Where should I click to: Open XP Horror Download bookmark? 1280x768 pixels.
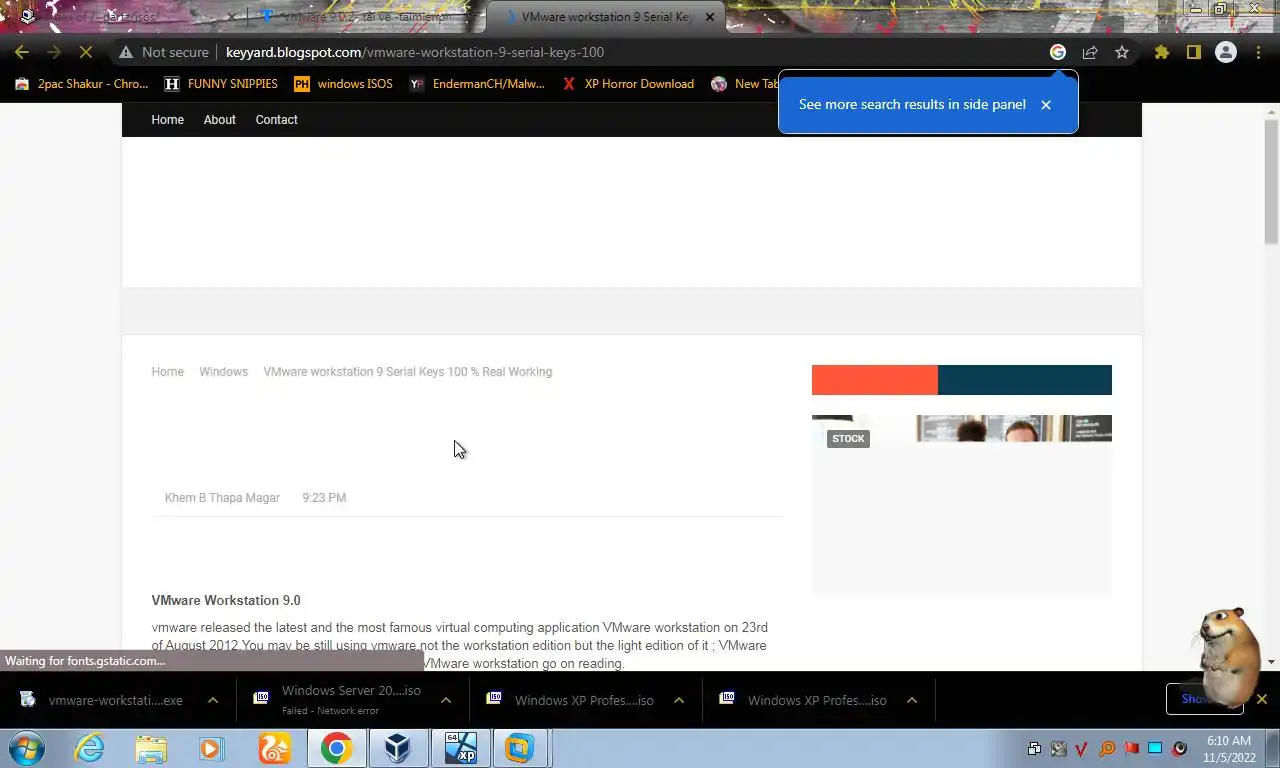click(x=627, y=84)
